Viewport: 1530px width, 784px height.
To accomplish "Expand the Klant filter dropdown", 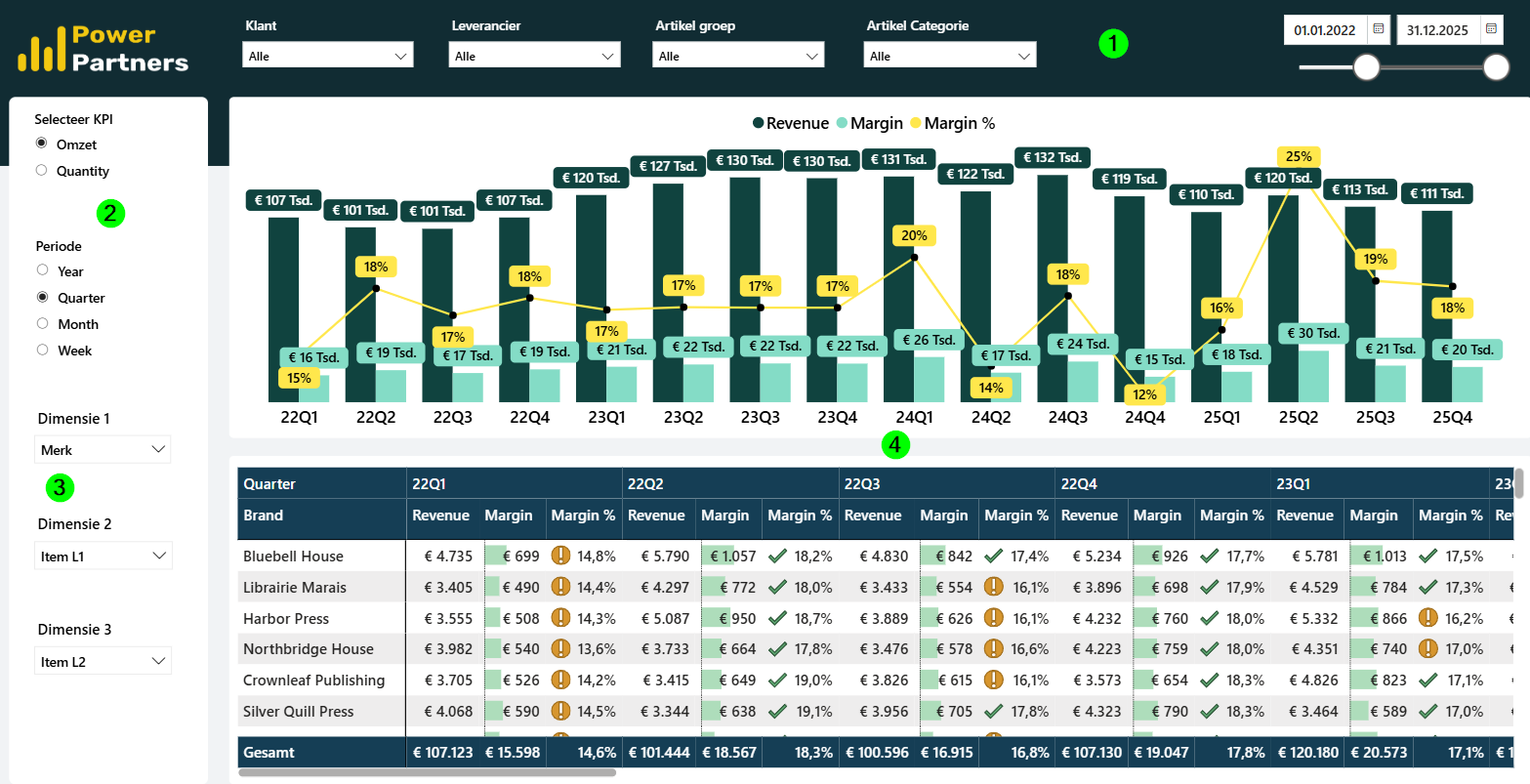I will (x=328, y=56).
